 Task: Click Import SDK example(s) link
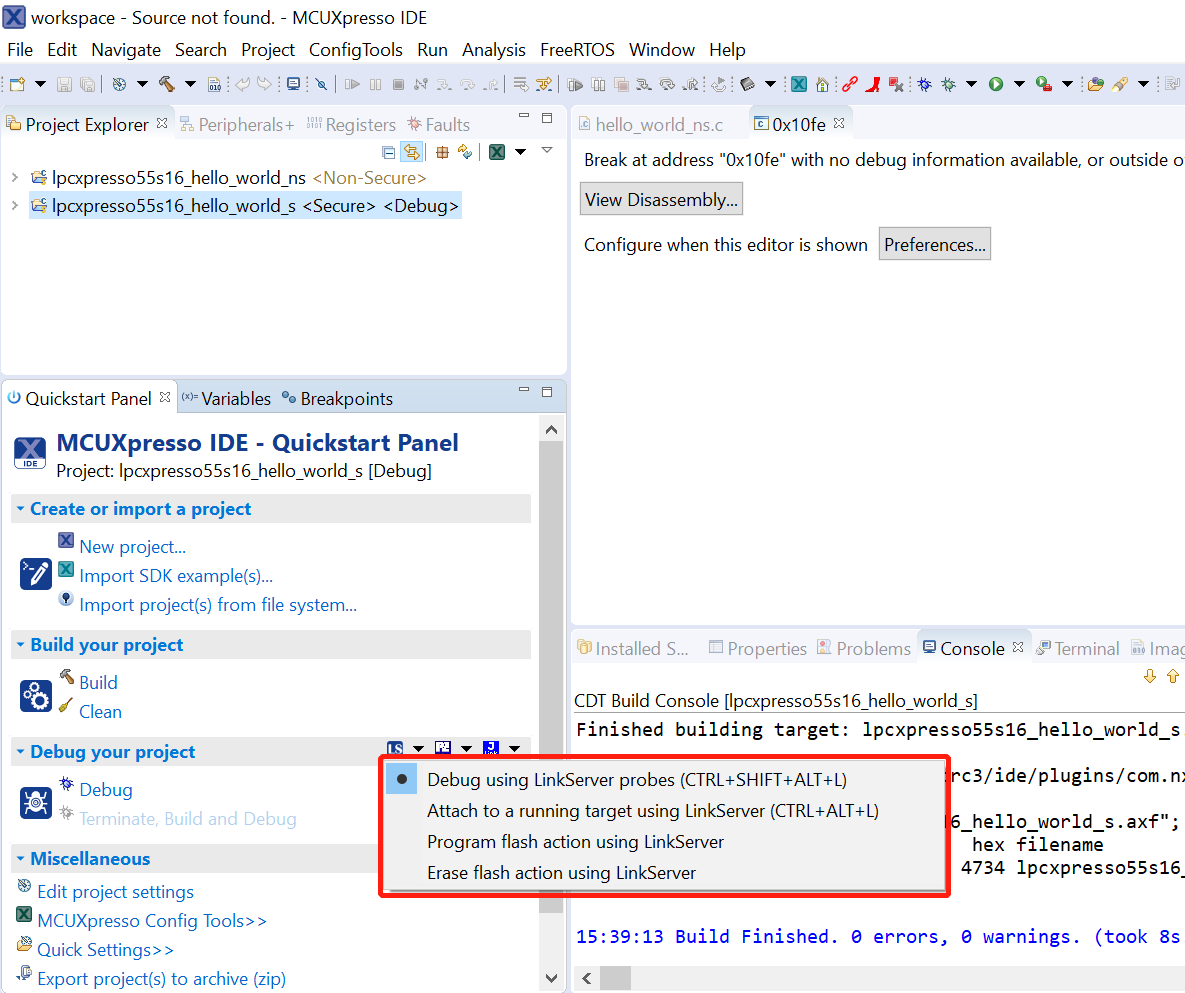click(176, 576)
